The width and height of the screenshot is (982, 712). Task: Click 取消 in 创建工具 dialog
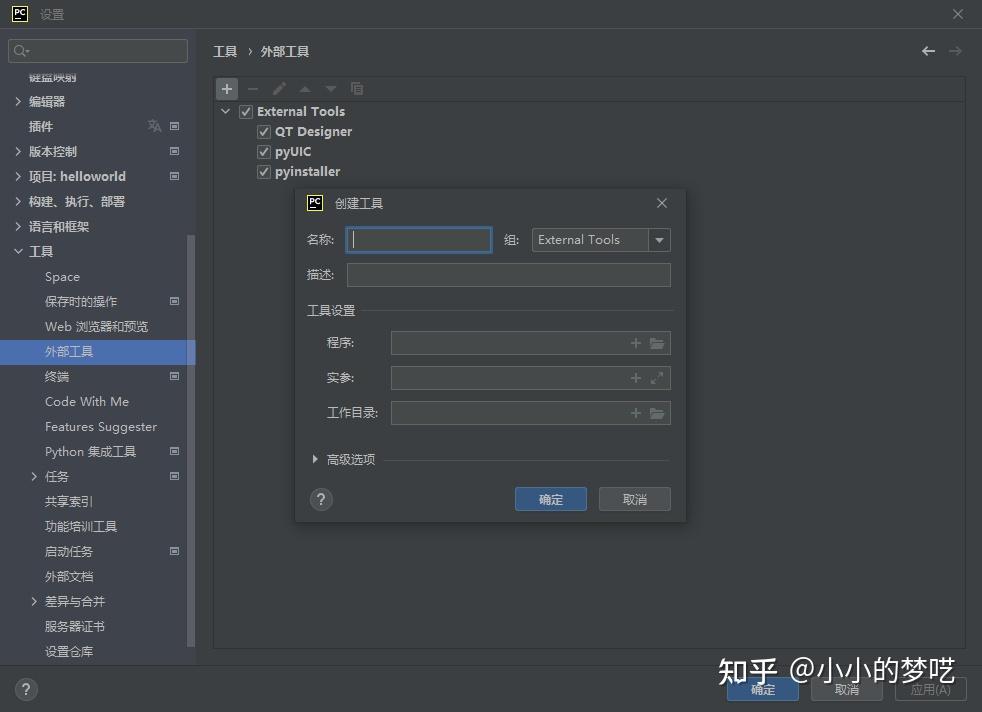click(634, 499)
